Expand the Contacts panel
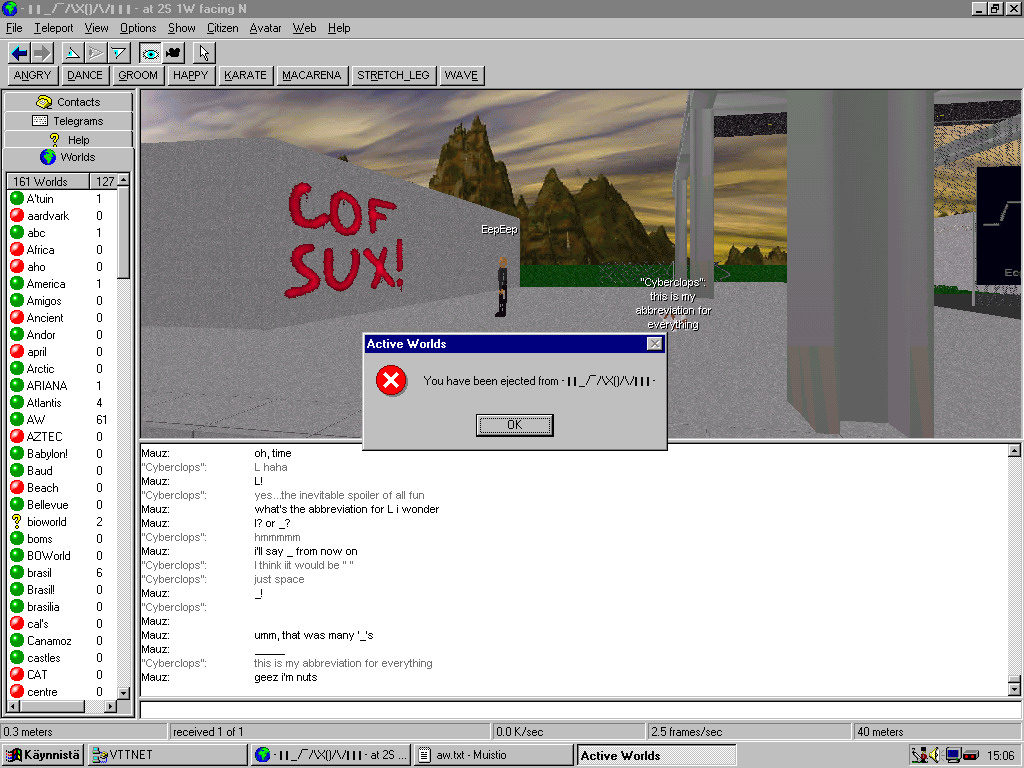This screenshot has width=1024, height=768. pos(68,102)
